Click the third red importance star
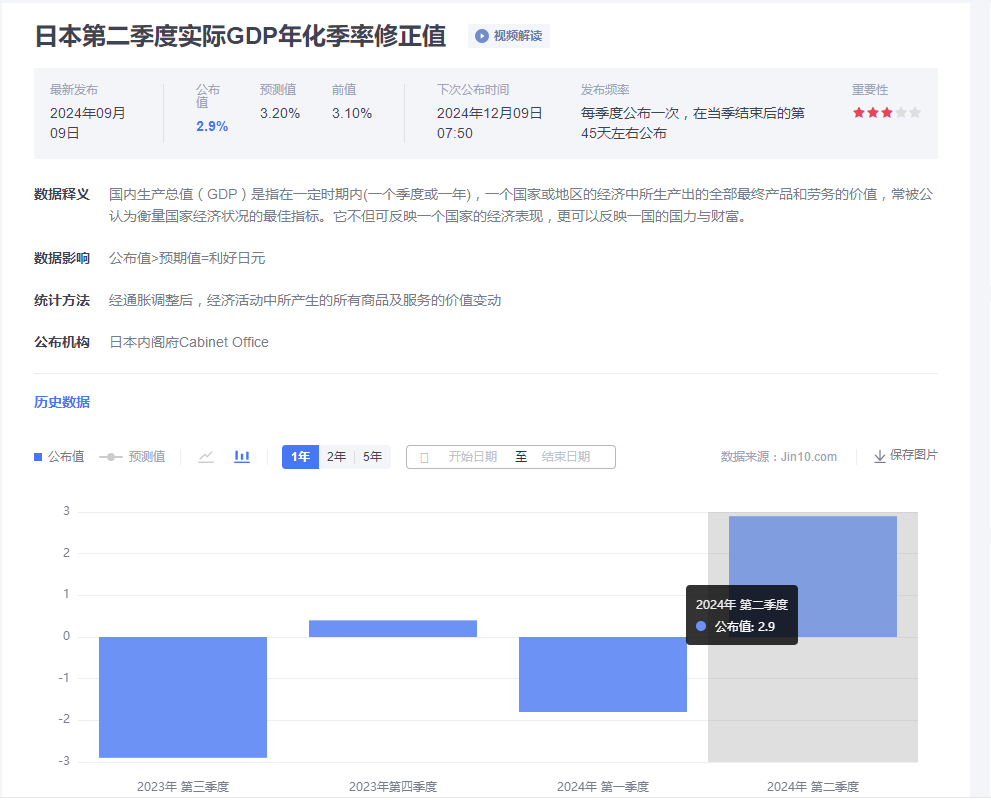This screenshot has height=805, width=991. pyautogui.click(x=887, y=113)
